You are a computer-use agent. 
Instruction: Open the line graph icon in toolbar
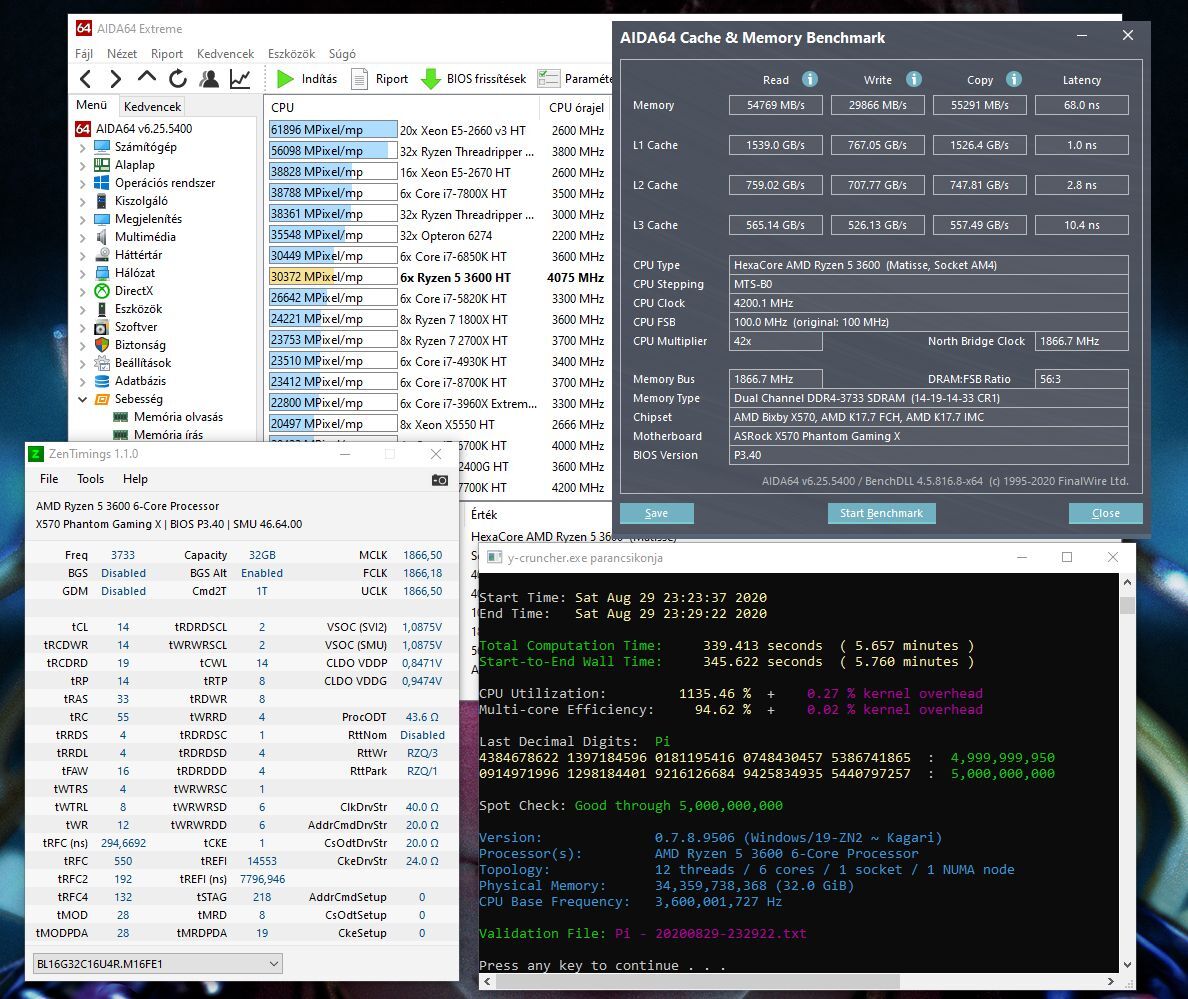pos(240,79)
